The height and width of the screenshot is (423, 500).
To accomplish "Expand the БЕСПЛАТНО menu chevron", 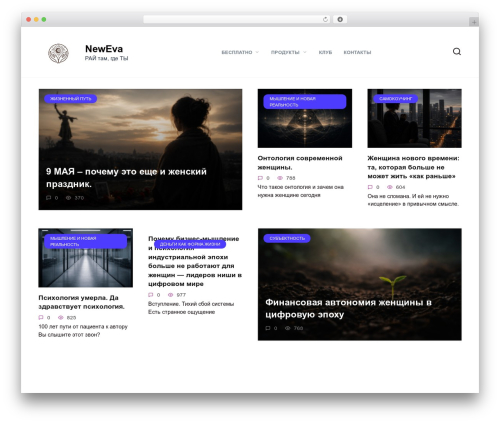I will [x=257, y=52].
